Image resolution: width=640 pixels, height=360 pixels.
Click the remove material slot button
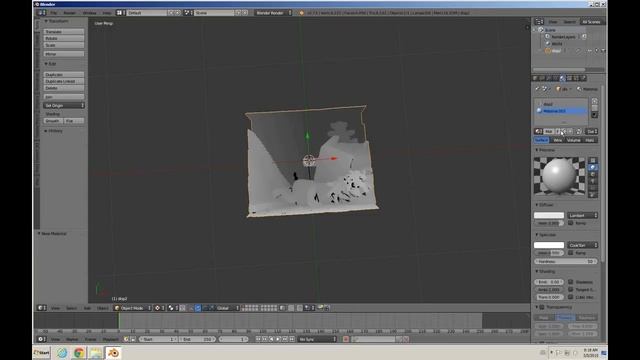[594, 108]
